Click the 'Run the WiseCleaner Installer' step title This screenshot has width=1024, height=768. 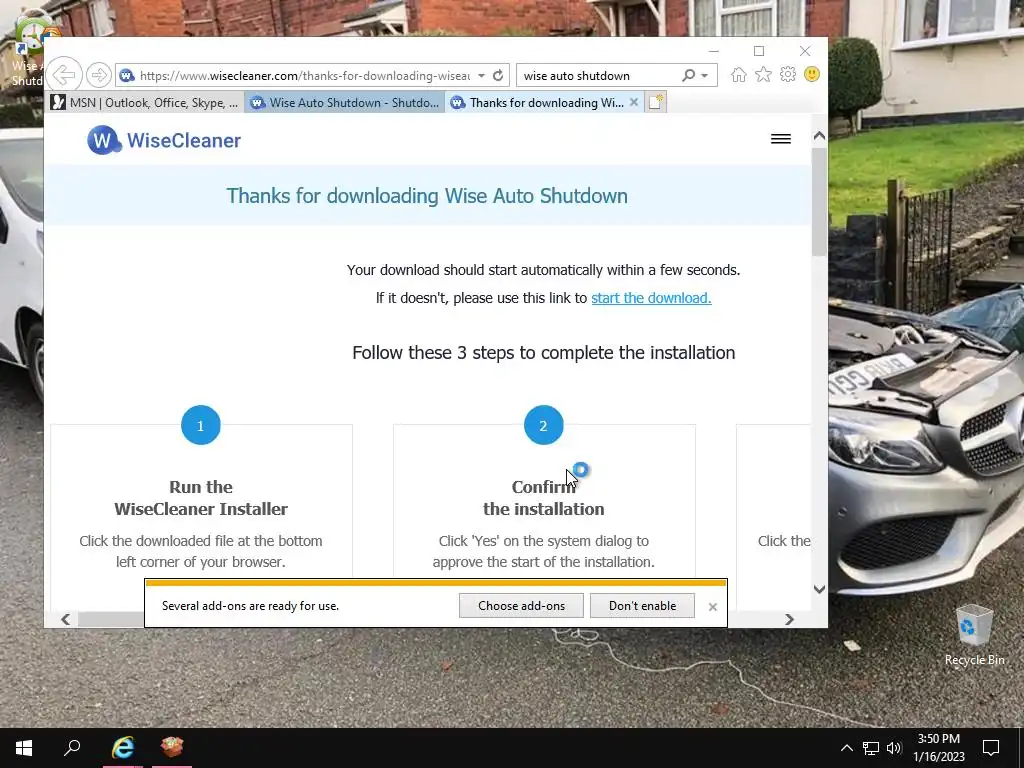tap(200, 498)
